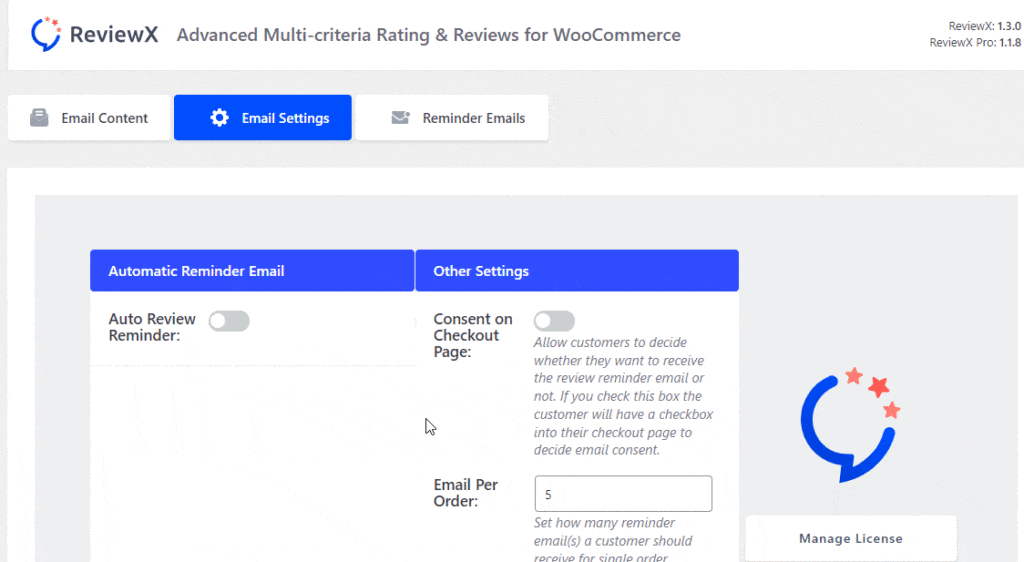Click the 'ReviewX: 1.3.0' version text
This screenshot has height=562, width=1024.
pyautogui.click(x=985, y=26)
